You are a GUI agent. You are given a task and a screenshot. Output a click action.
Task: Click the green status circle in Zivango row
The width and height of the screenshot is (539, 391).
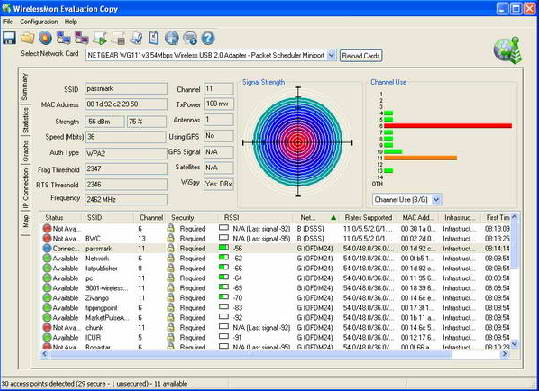click(x=47, y=298)
